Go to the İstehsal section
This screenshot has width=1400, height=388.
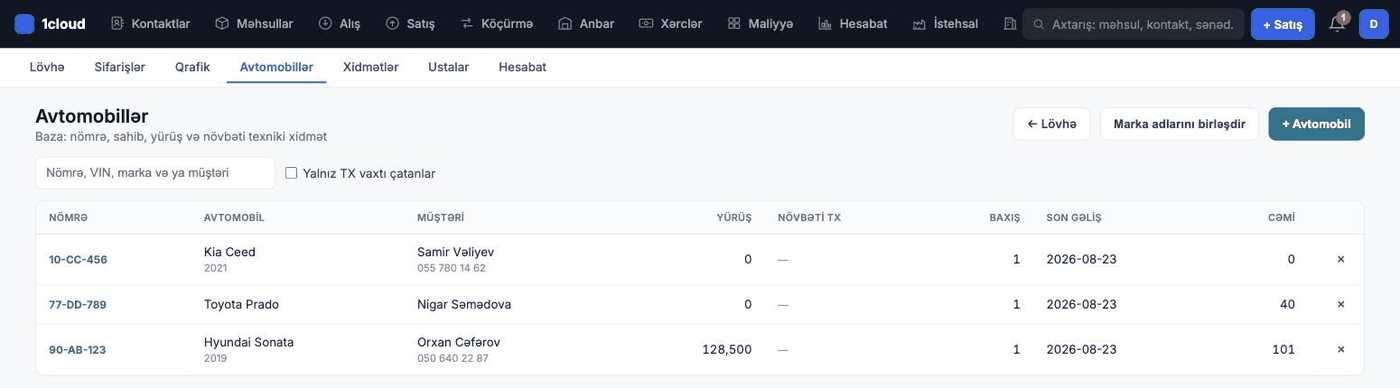[x=945, y=24]
